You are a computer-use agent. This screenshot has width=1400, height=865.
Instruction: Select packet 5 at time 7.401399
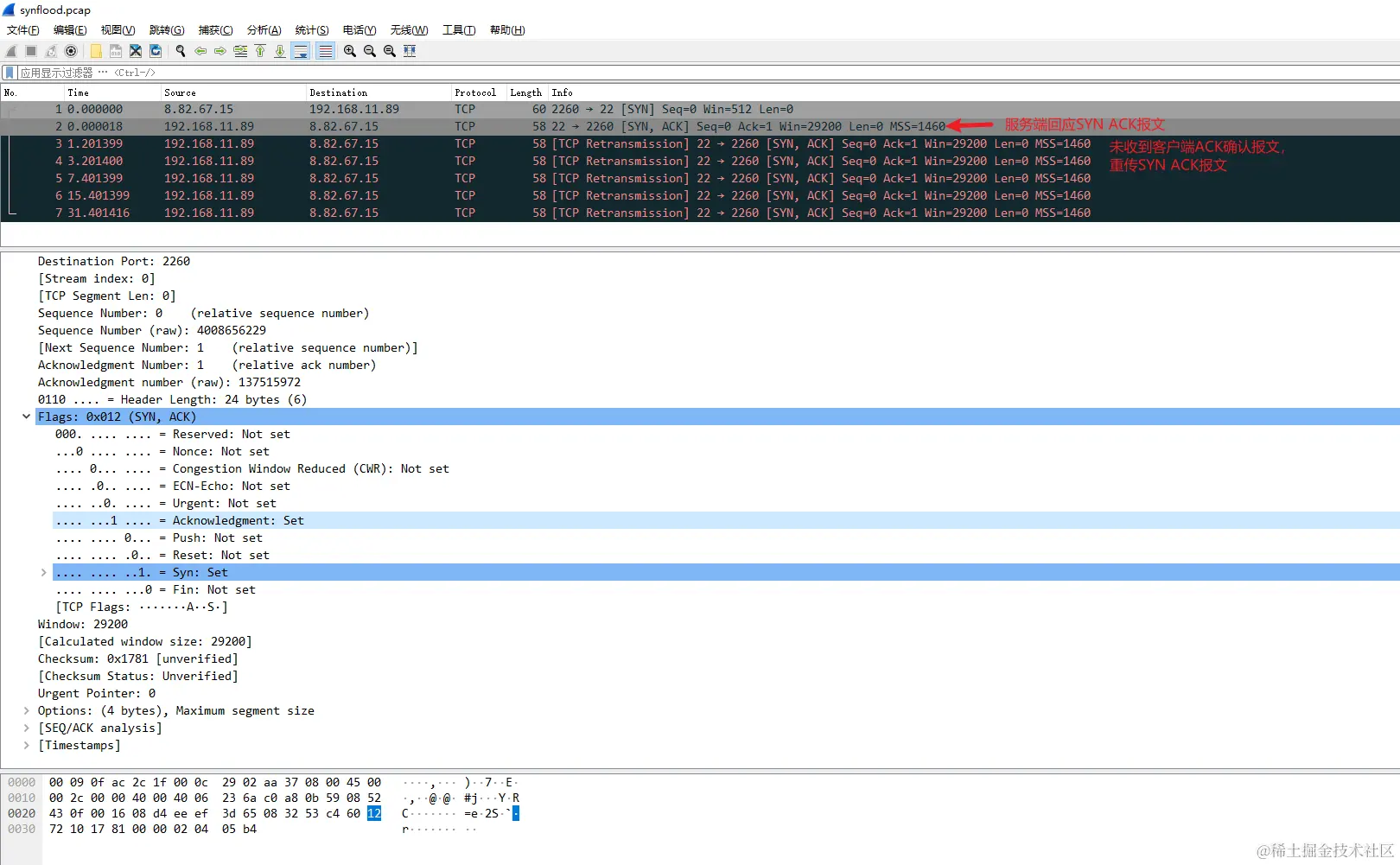(700, 178)
